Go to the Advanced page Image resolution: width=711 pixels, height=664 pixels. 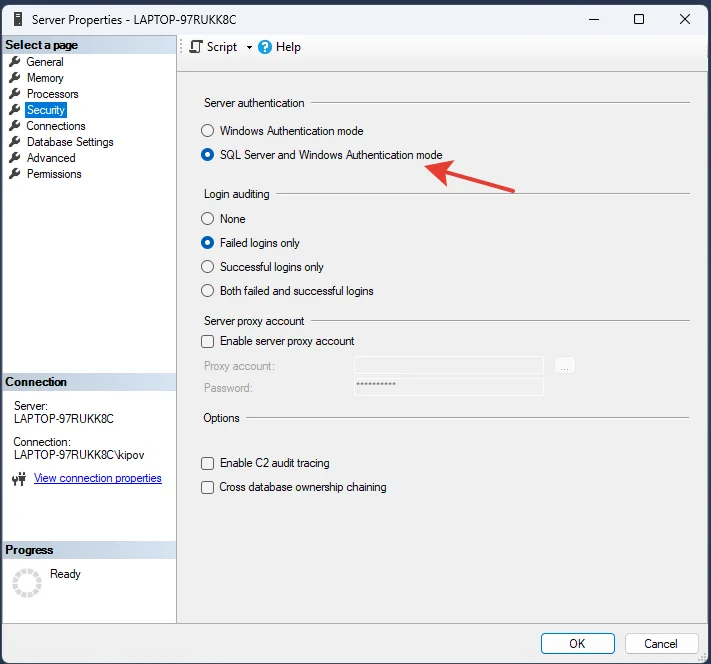(50, 158)
